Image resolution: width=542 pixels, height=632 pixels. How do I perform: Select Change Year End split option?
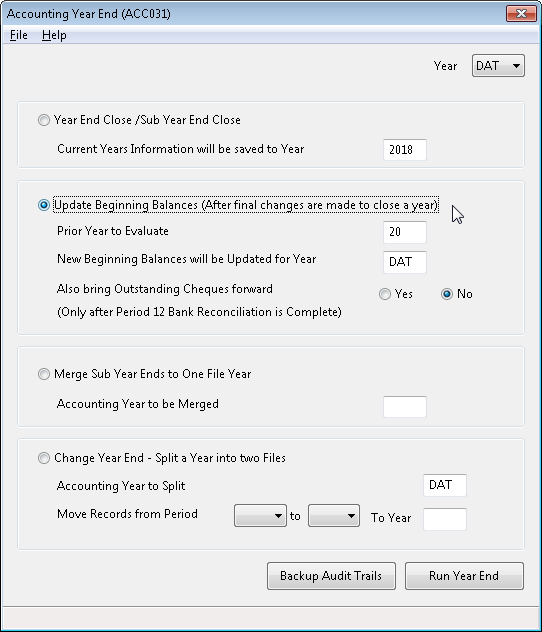(x=44, y=458)
